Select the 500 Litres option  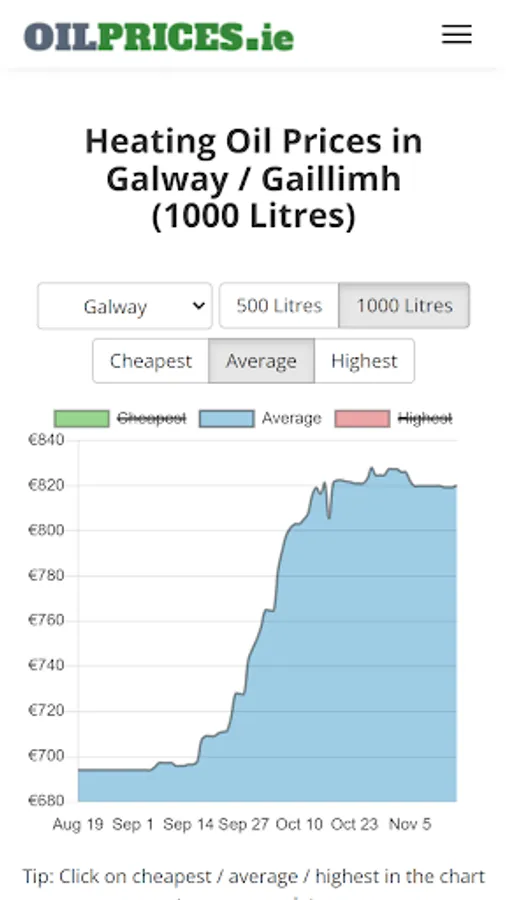tap(279, 305)
